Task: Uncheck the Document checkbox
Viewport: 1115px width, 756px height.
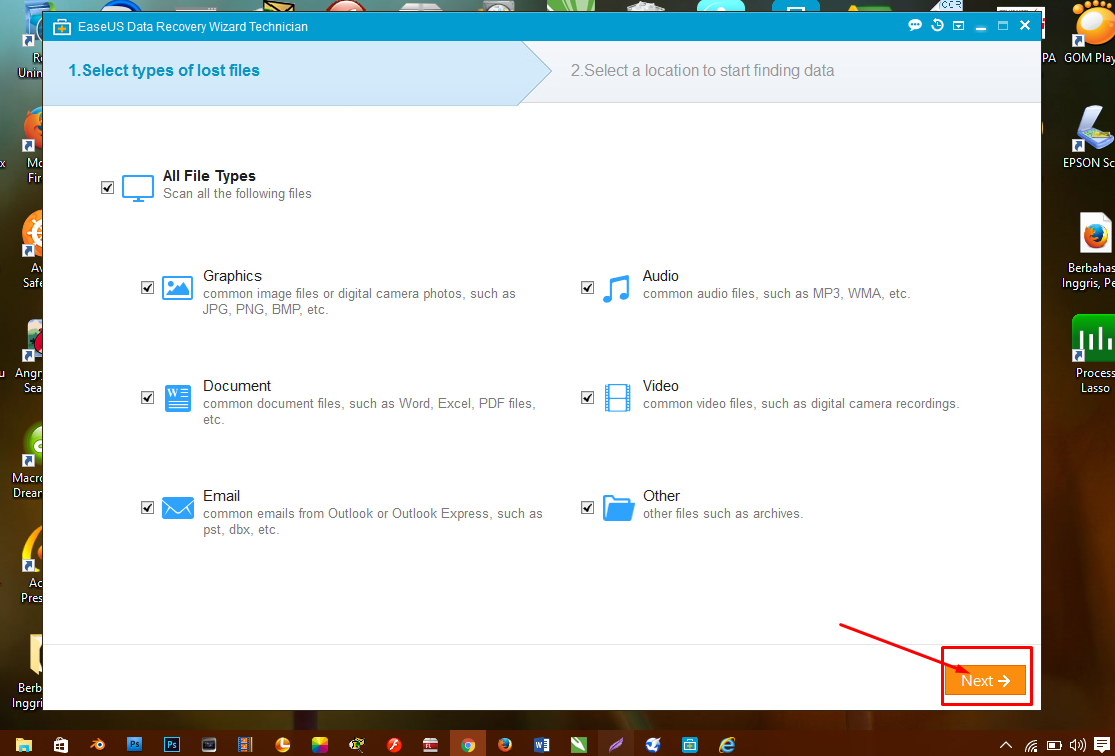Action: tap(147, 398)
